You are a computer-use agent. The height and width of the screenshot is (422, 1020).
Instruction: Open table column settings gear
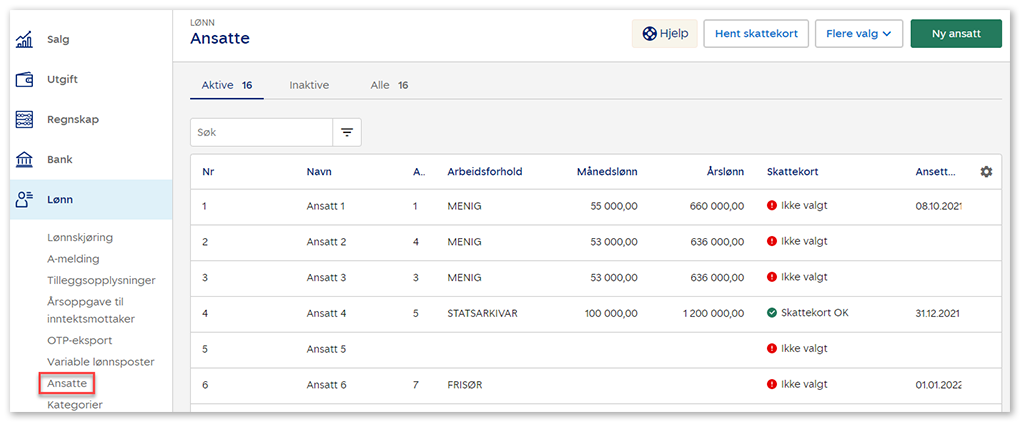tap(986, 172)
